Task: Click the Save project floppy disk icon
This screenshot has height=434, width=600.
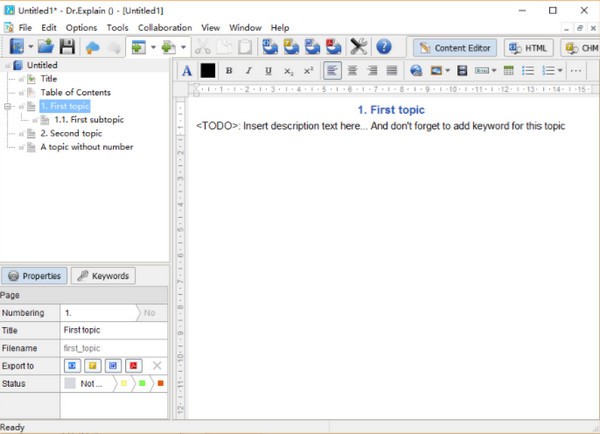Action: (68, 47)
